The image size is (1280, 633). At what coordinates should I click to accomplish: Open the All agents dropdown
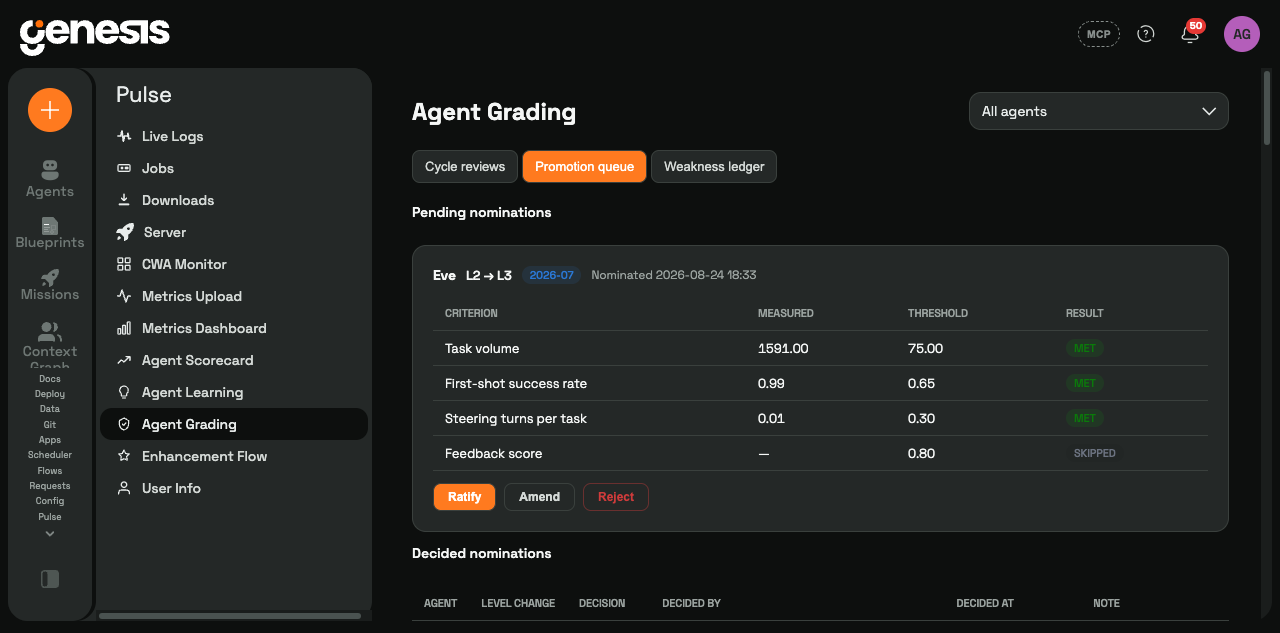click(1099, 111)
